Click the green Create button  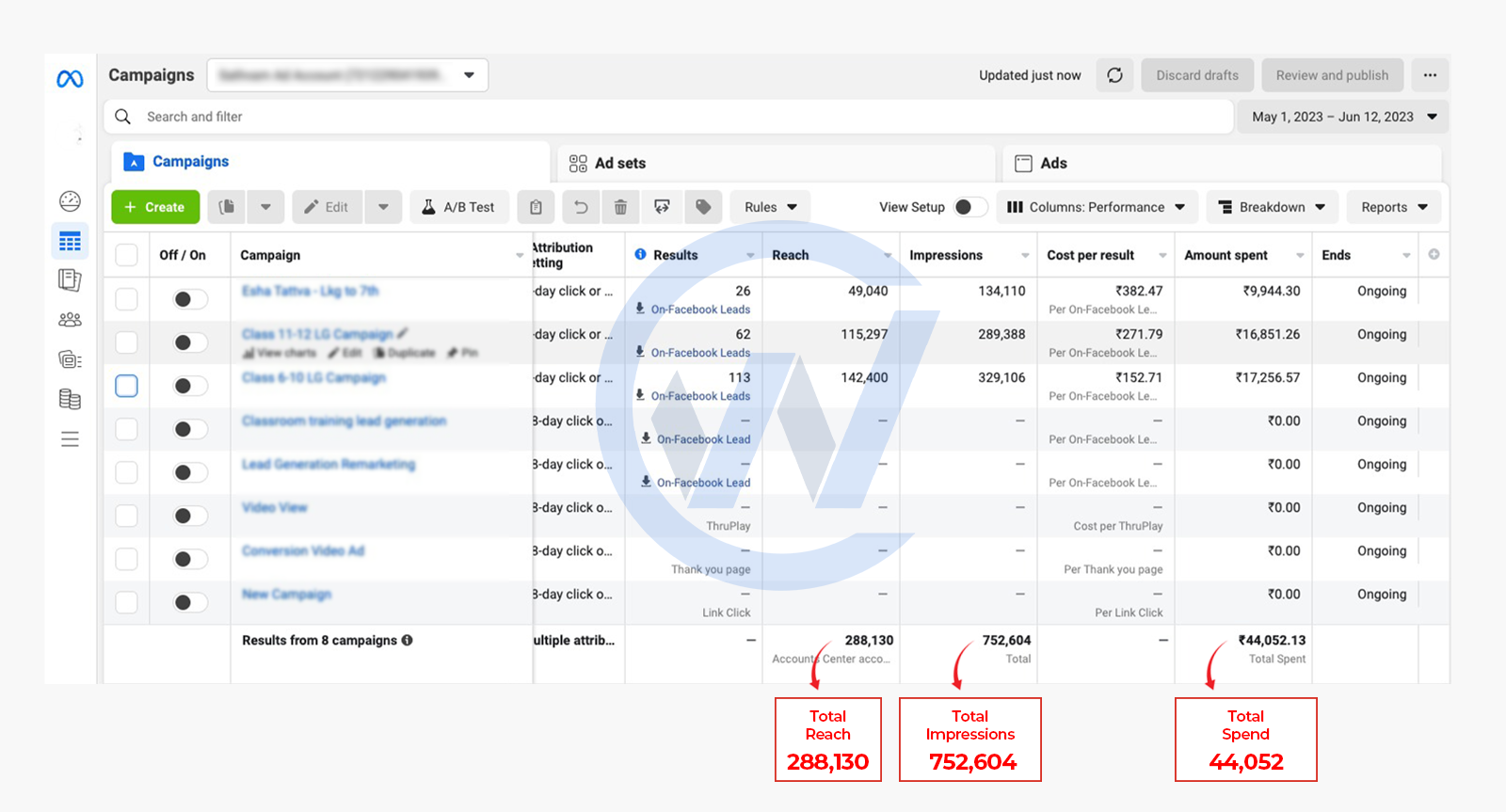click(x=155, y=207)
